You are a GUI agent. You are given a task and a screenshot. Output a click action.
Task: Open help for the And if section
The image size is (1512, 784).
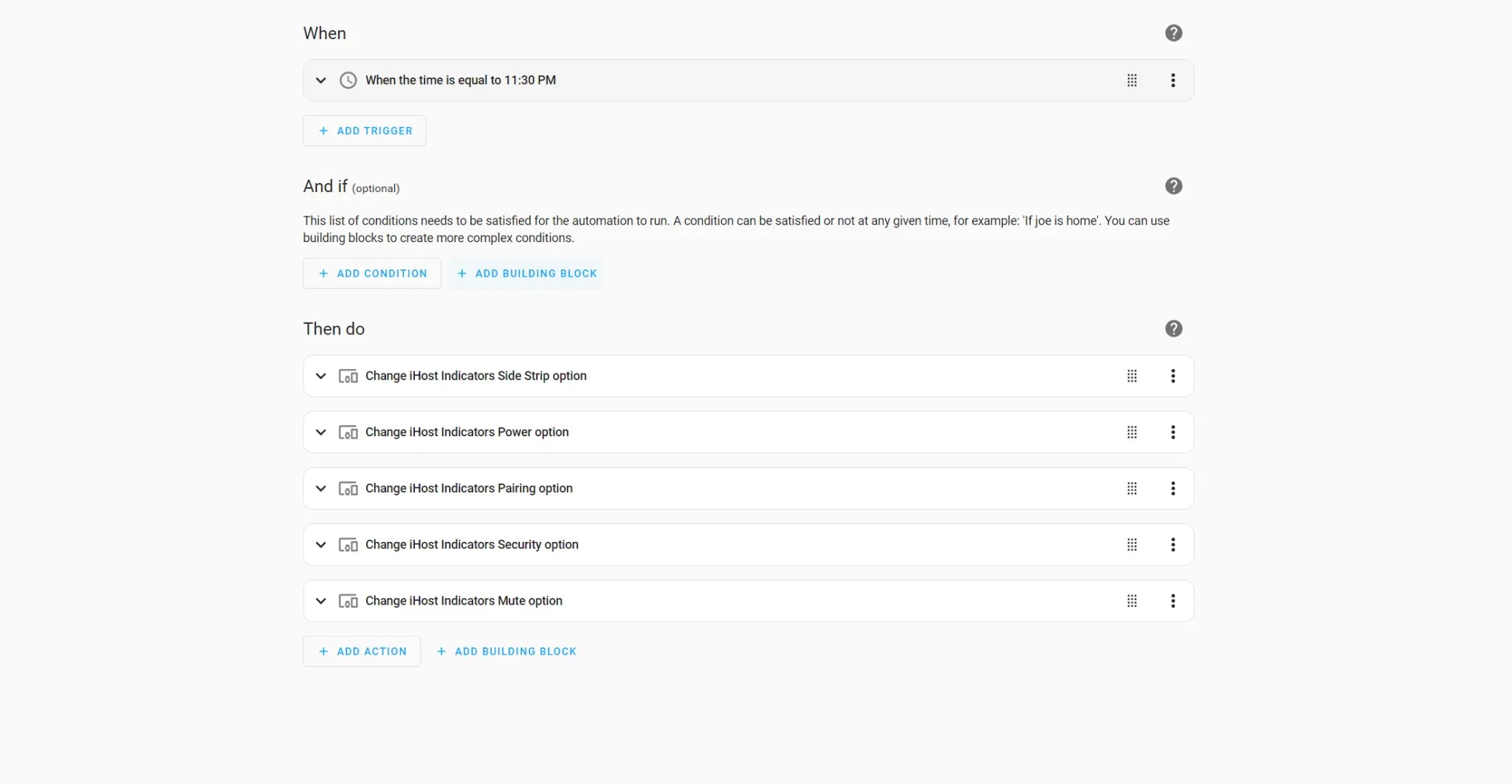(1173, 186)
